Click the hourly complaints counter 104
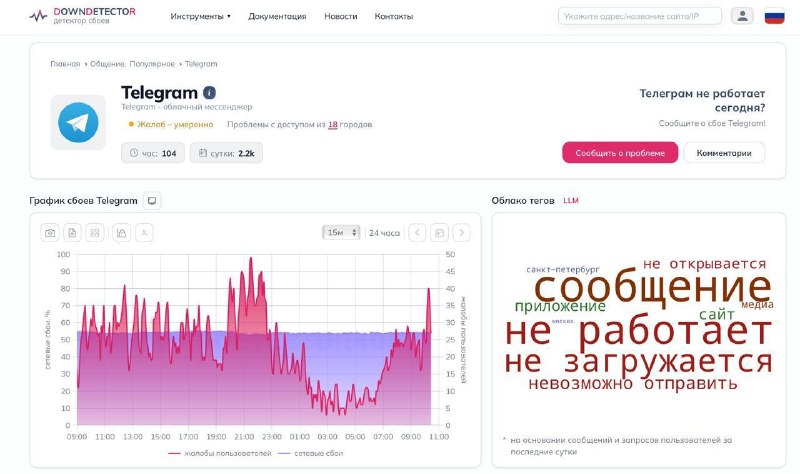The width and height of the screenshot is (800, 474). point(153,153)
